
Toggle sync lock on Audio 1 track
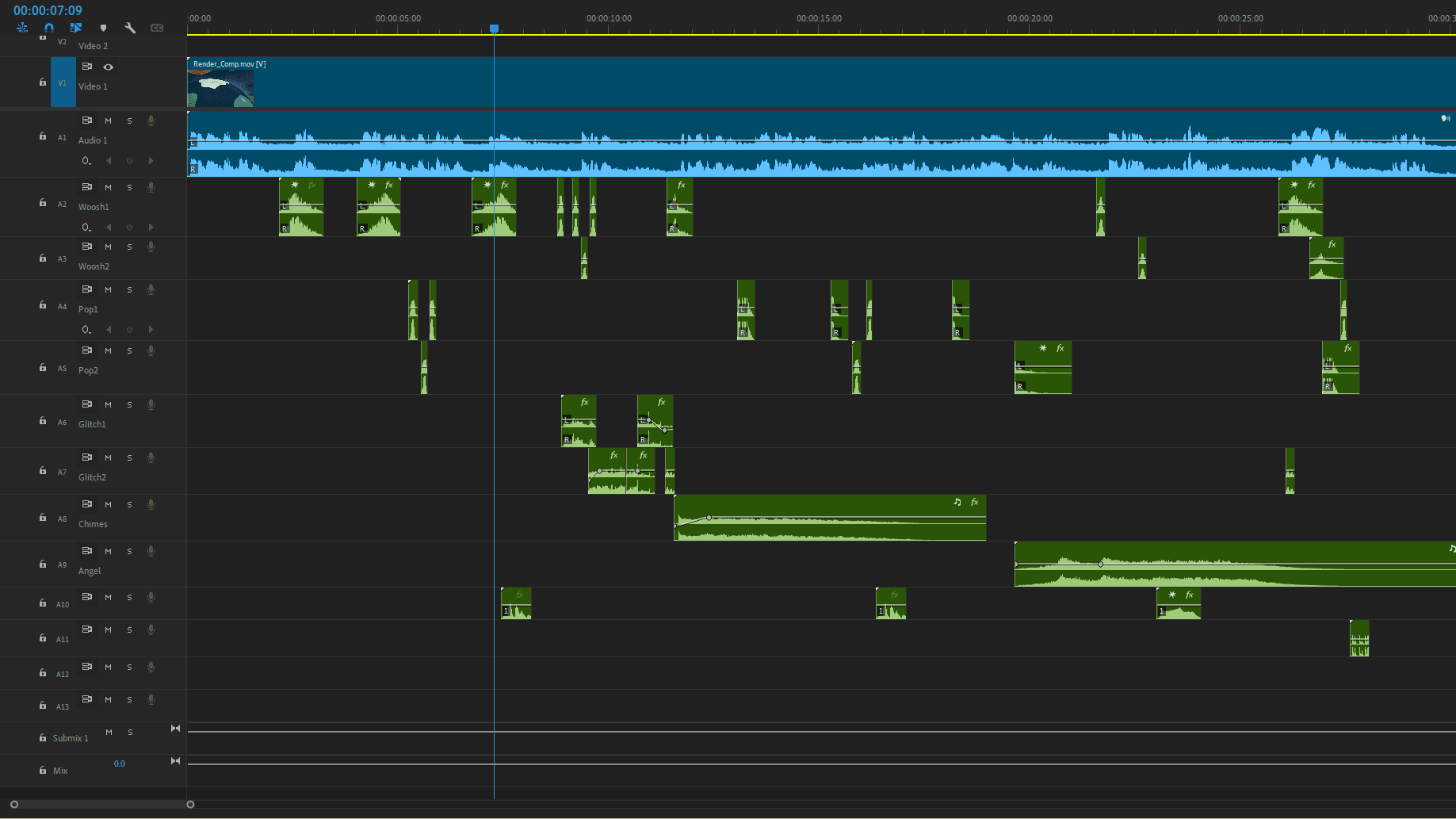[x=87, y=121]
